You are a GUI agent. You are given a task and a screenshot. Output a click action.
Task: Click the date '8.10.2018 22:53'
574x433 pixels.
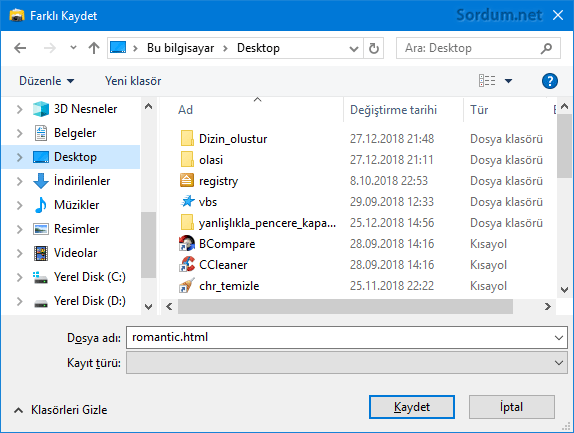point(389,181)
